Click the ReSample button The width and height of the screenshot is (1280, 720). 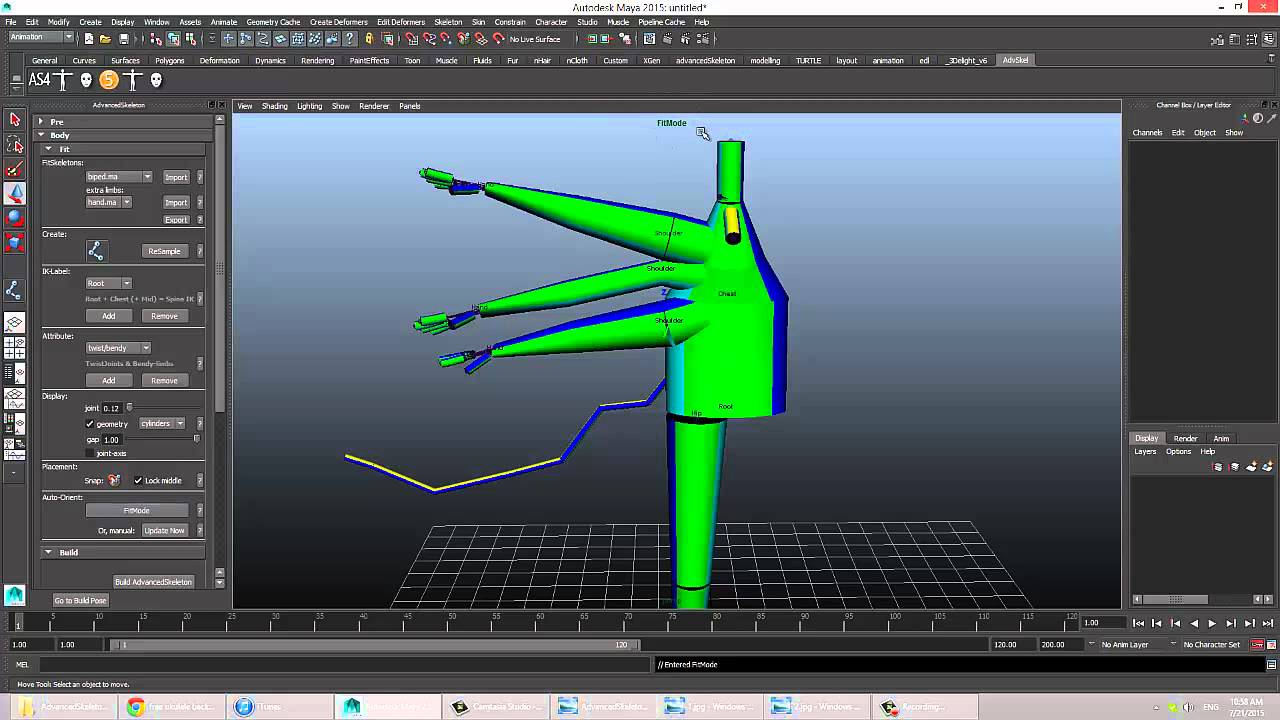pos(164,251)
